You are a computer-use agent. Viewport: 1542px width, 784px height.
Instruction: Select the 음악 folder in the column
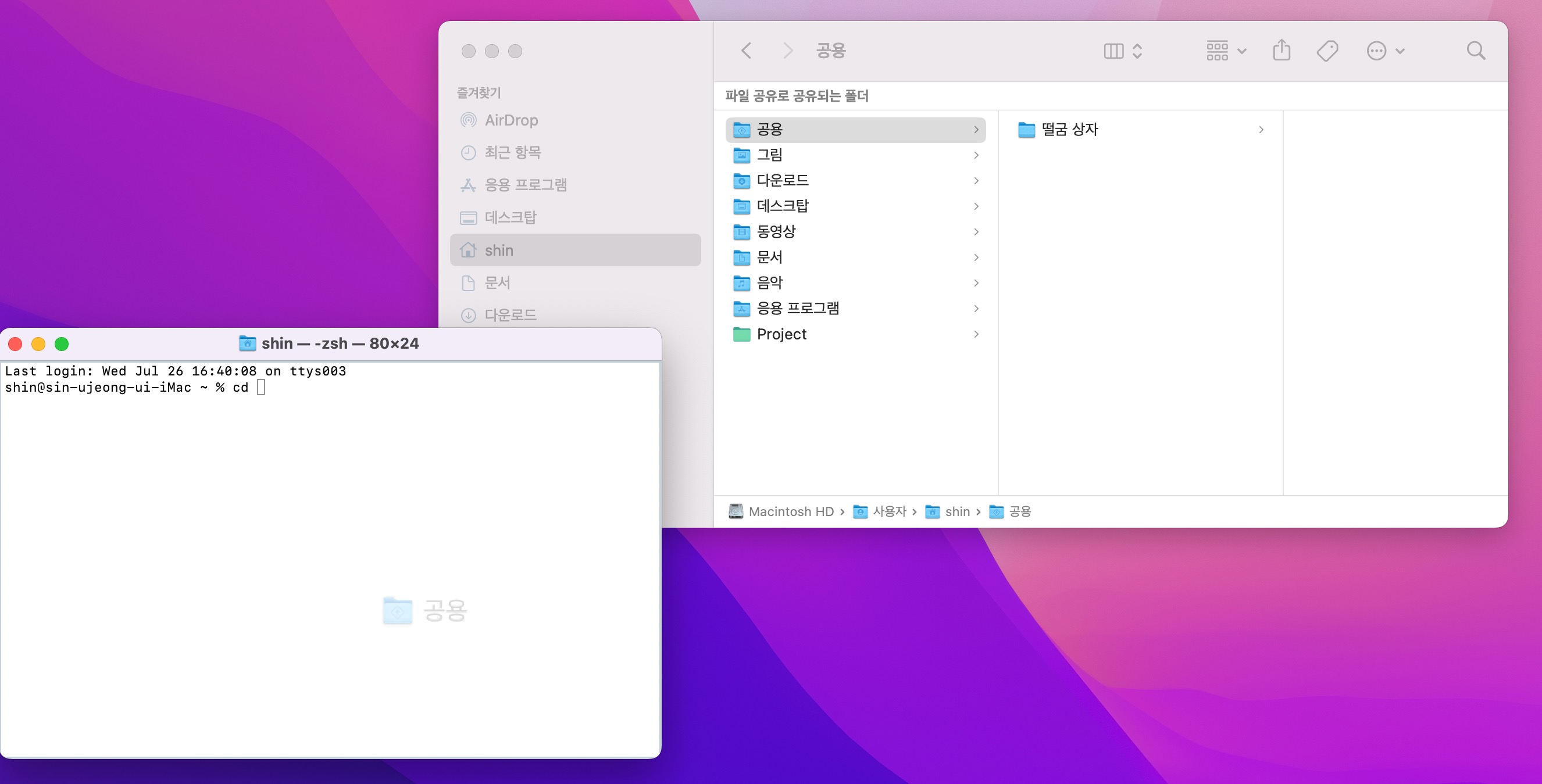coord(769,282)
